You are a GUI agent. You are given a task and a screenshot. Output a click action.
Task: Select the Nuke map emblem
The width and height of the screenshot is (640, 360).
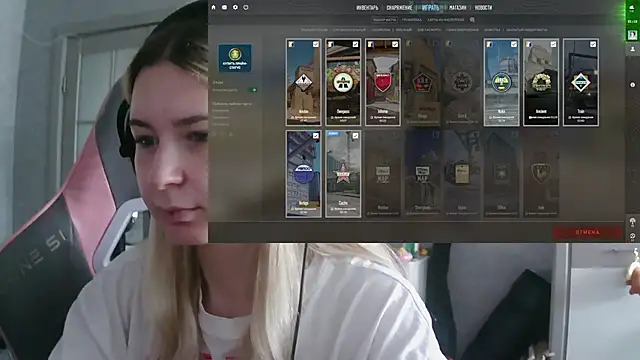coord(501,82)
